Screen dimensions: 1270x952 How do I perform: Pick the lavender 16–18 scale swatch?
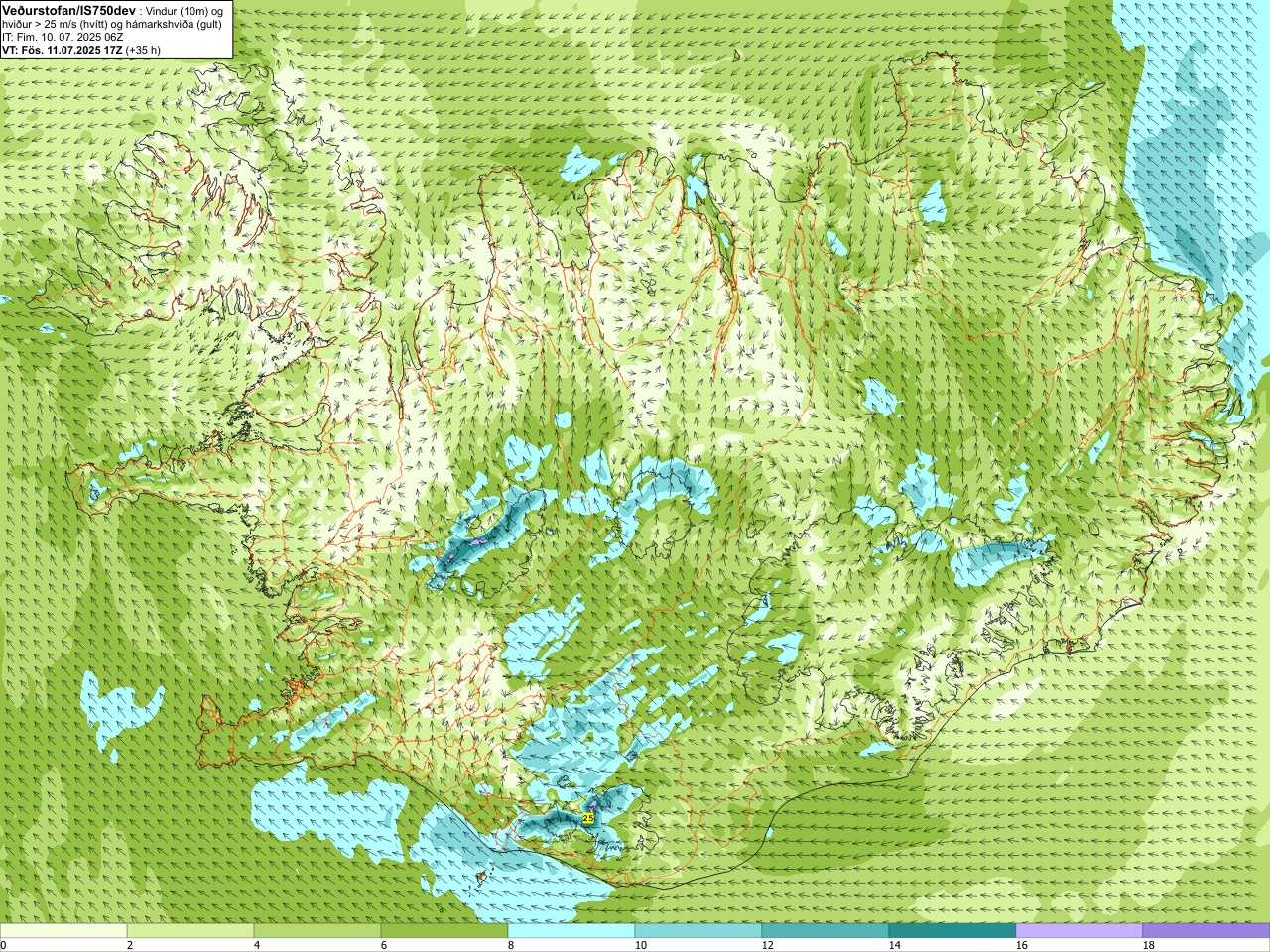(1079, 931)
